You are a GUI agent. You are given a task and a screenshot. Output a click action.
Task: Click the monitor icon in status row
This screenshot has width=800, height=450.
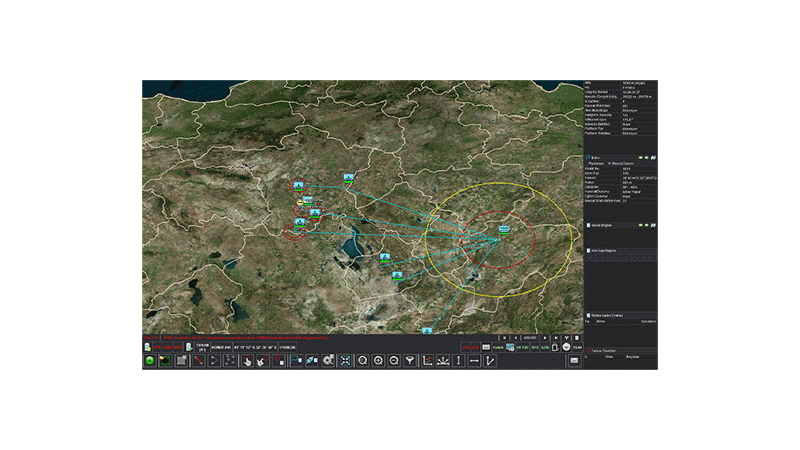(510, 347)
